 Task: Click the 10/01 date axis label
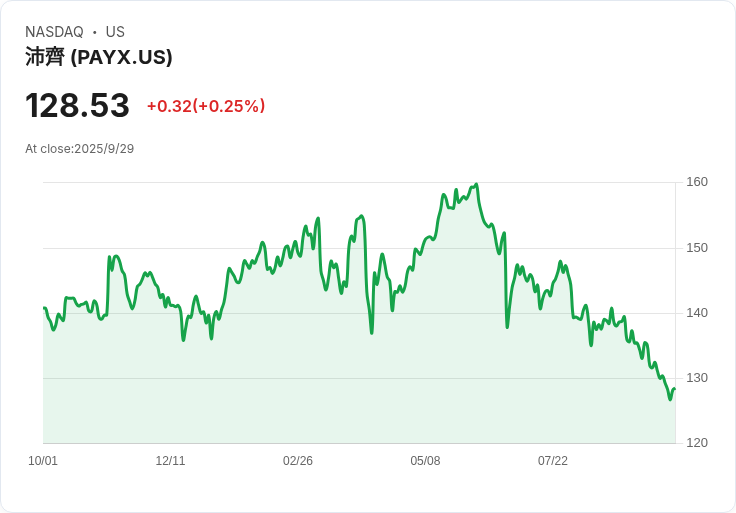point(43,461)
